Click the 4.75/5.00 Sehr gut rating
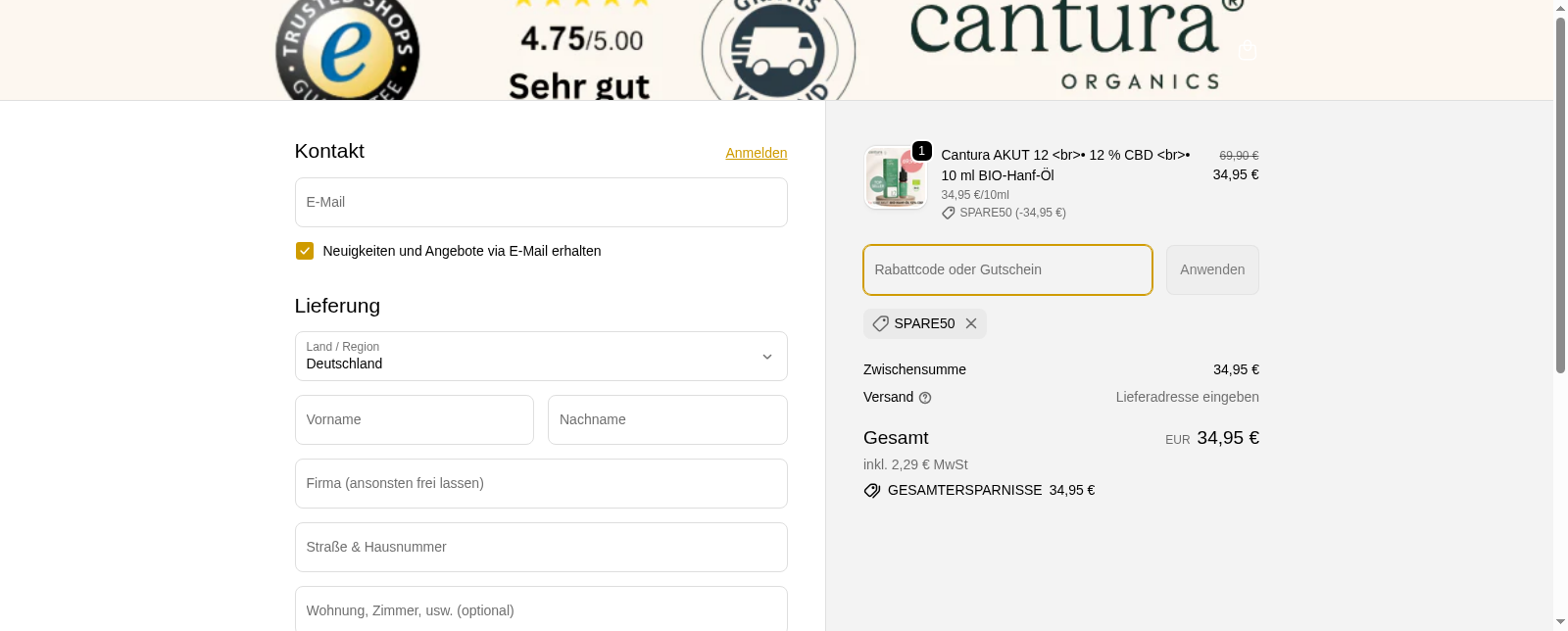Image resolution: width=1568 pixels, height=631 pixels. click(x=580, y=51)
